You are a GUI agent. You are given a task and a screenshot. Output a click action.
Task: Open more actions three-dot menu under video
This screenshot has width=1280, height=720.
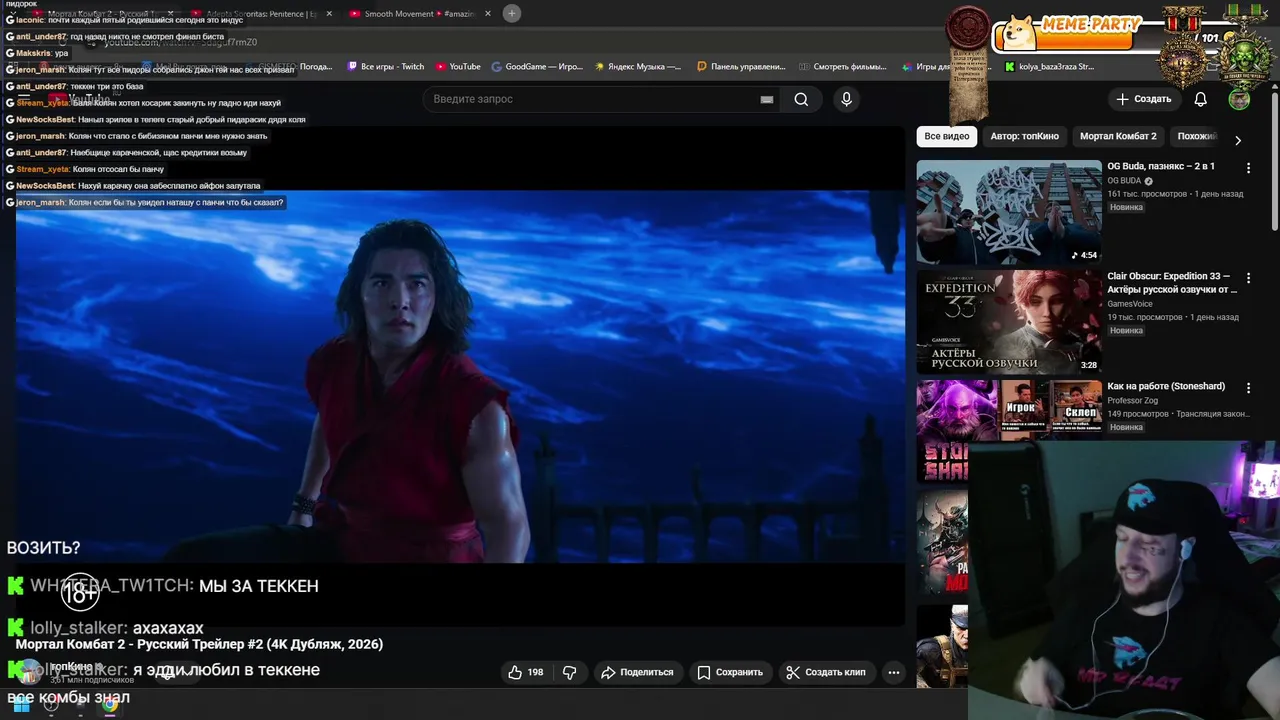click(x=894, y=672)
